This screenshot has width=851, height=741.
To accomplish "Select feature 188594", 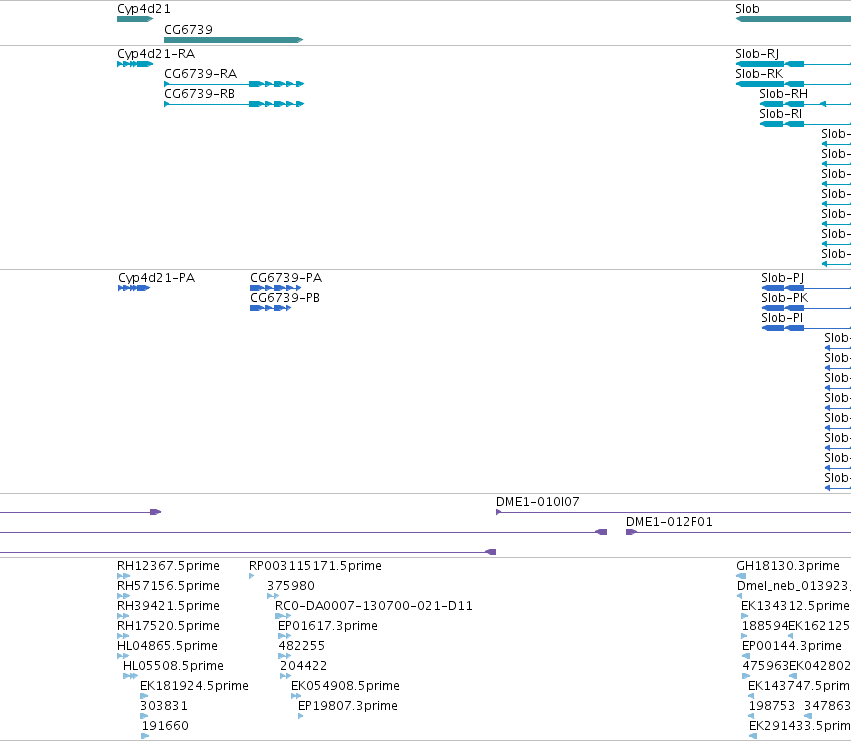I will click(746, 636).
